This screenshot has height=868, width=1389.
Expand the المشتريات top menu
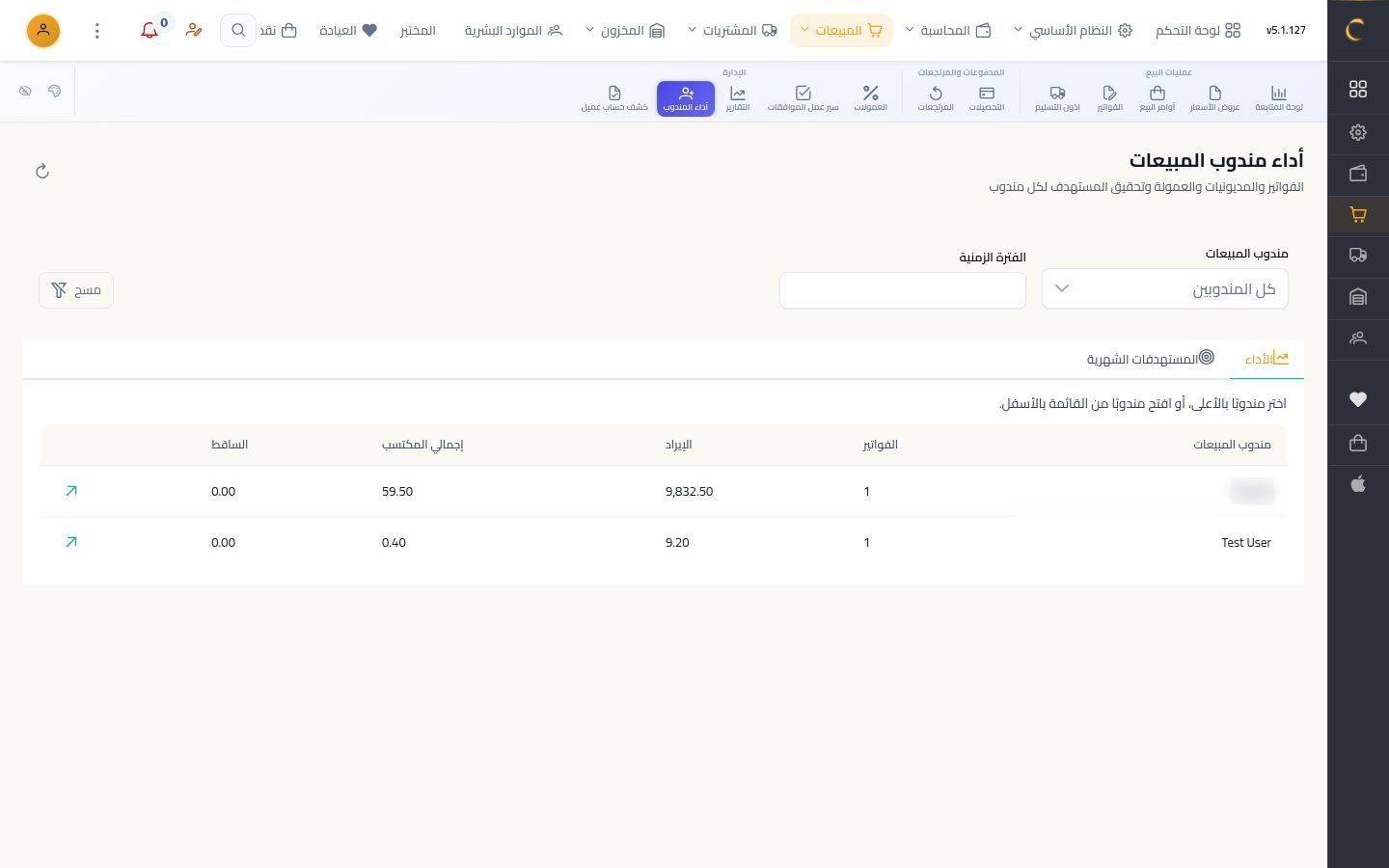732,31
